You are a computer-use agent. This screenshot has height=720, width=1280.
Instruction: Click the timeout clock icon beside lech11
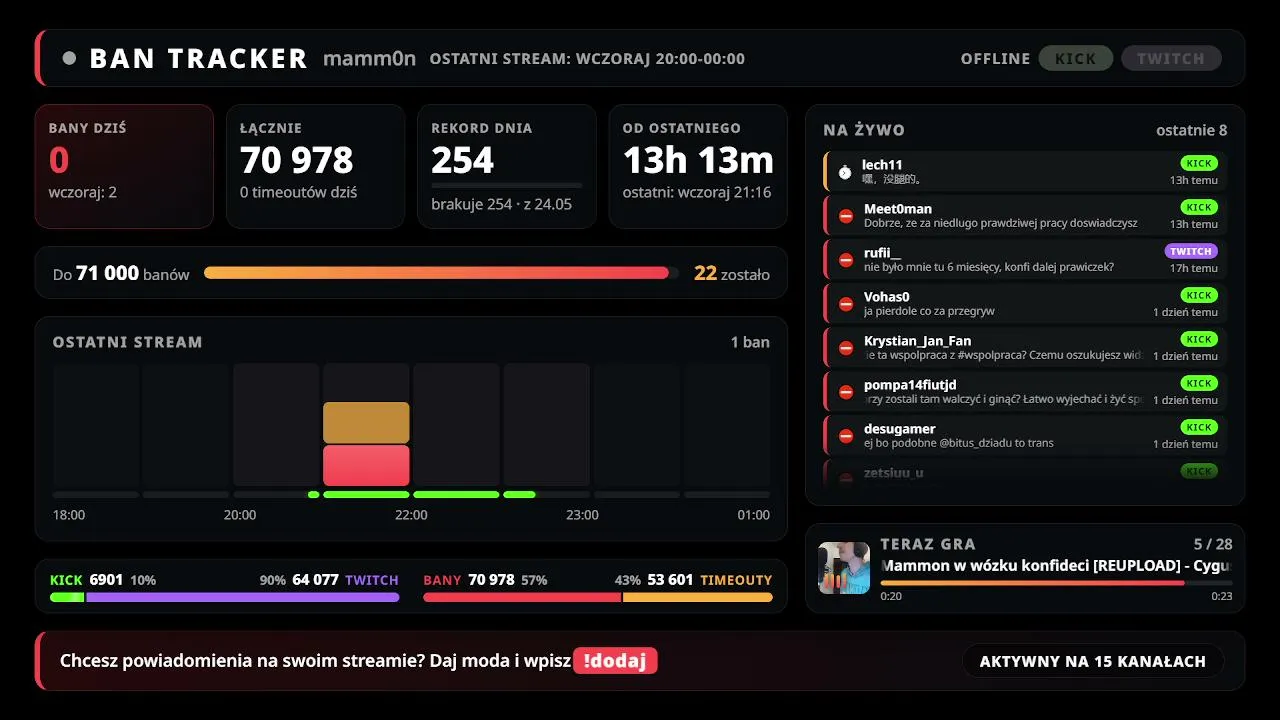tap(845, 172)
